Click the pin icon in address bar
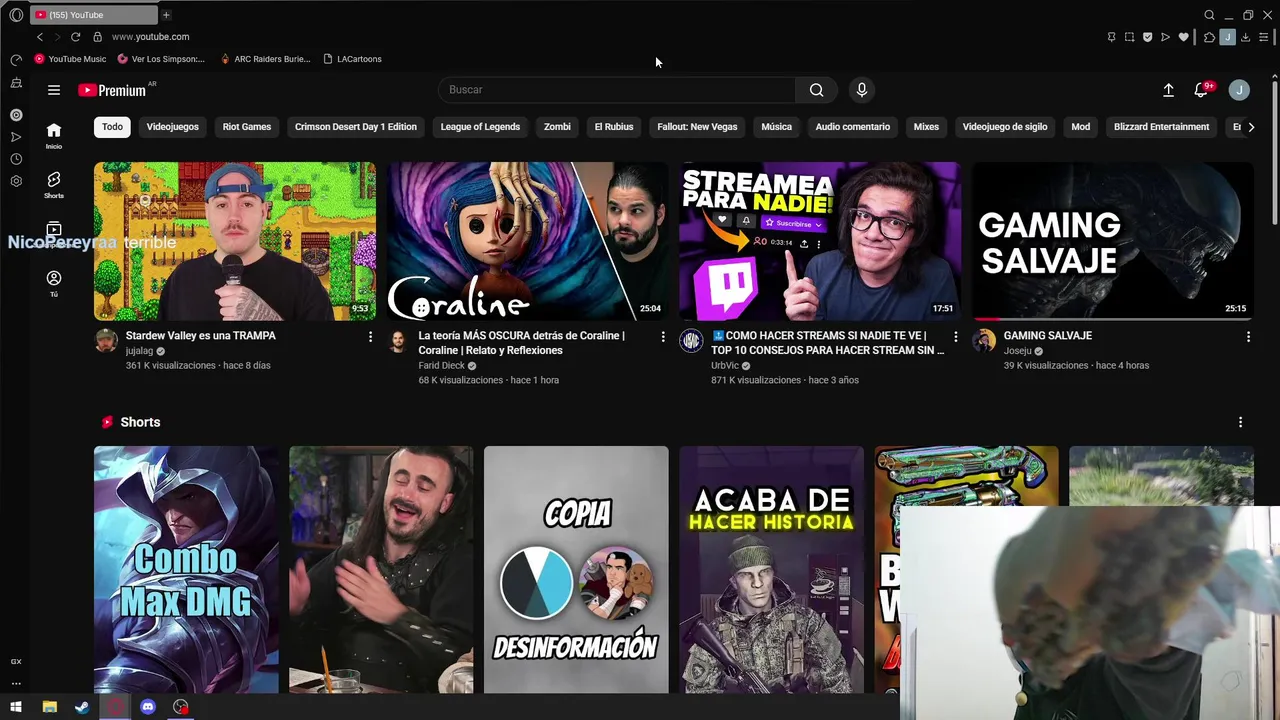This screenshot has width=1280, height=720. click(1111, 37)
